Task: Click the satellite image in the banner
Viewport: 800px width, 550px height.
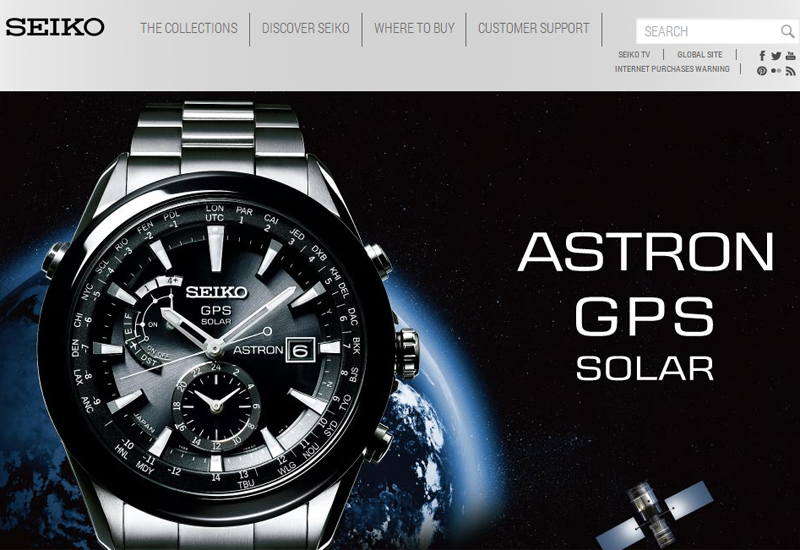Action: coord(655,513)
